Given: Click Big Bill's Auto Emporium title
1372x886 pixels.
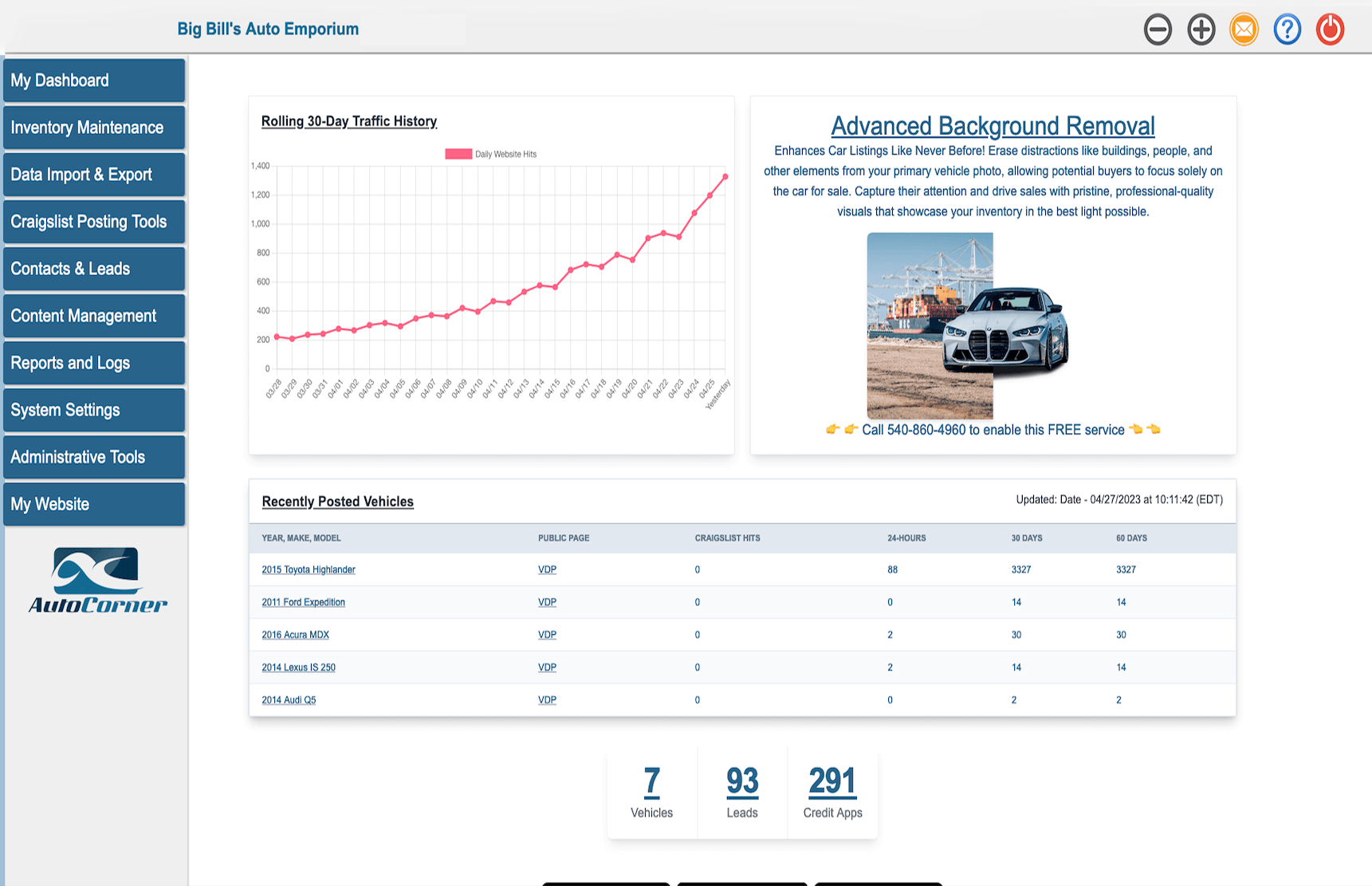Looking at the screenshot, I should coord(268,29).
